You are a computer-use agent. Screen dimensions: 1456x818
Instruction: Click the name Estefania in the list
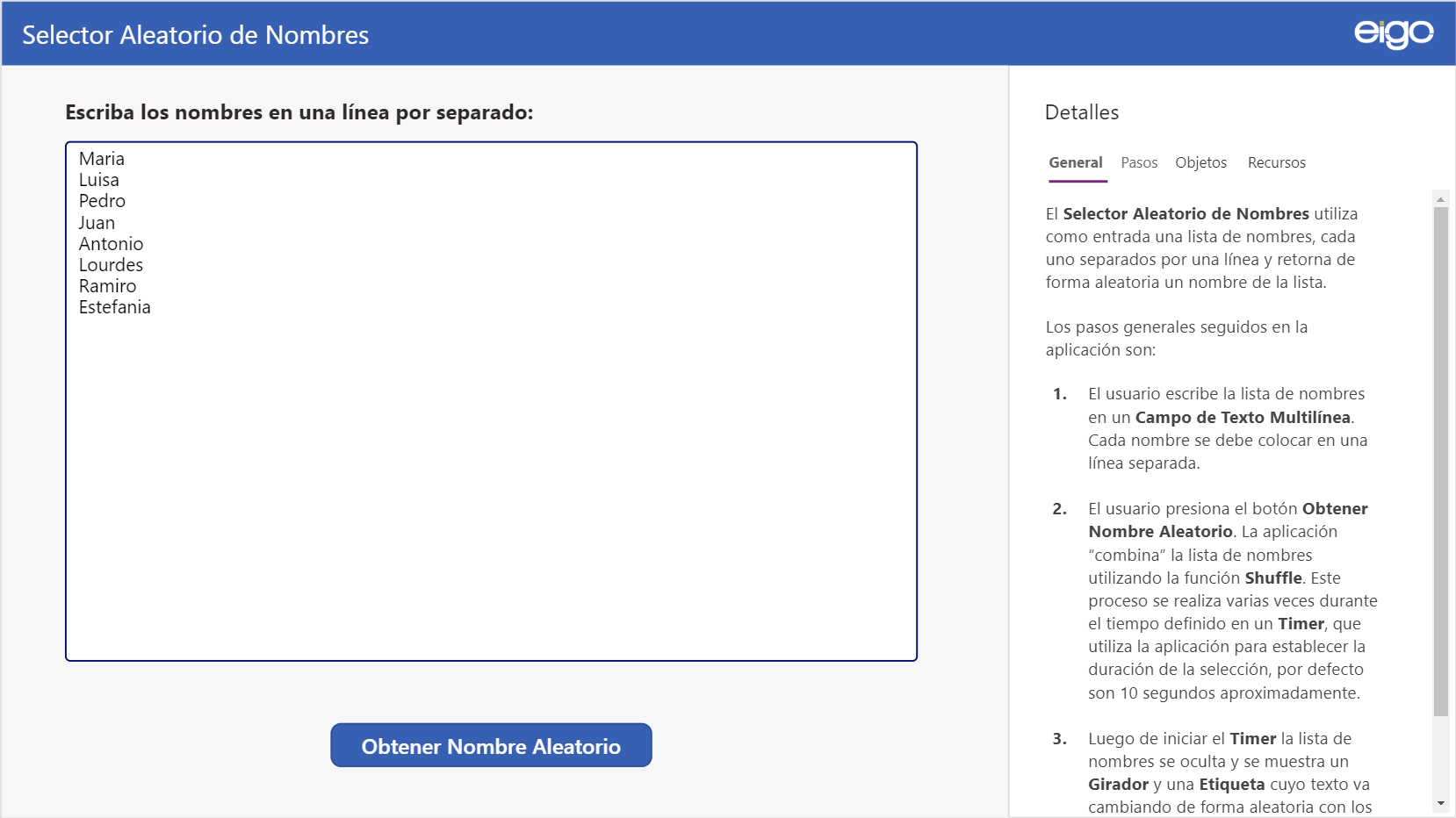[115, 307]
